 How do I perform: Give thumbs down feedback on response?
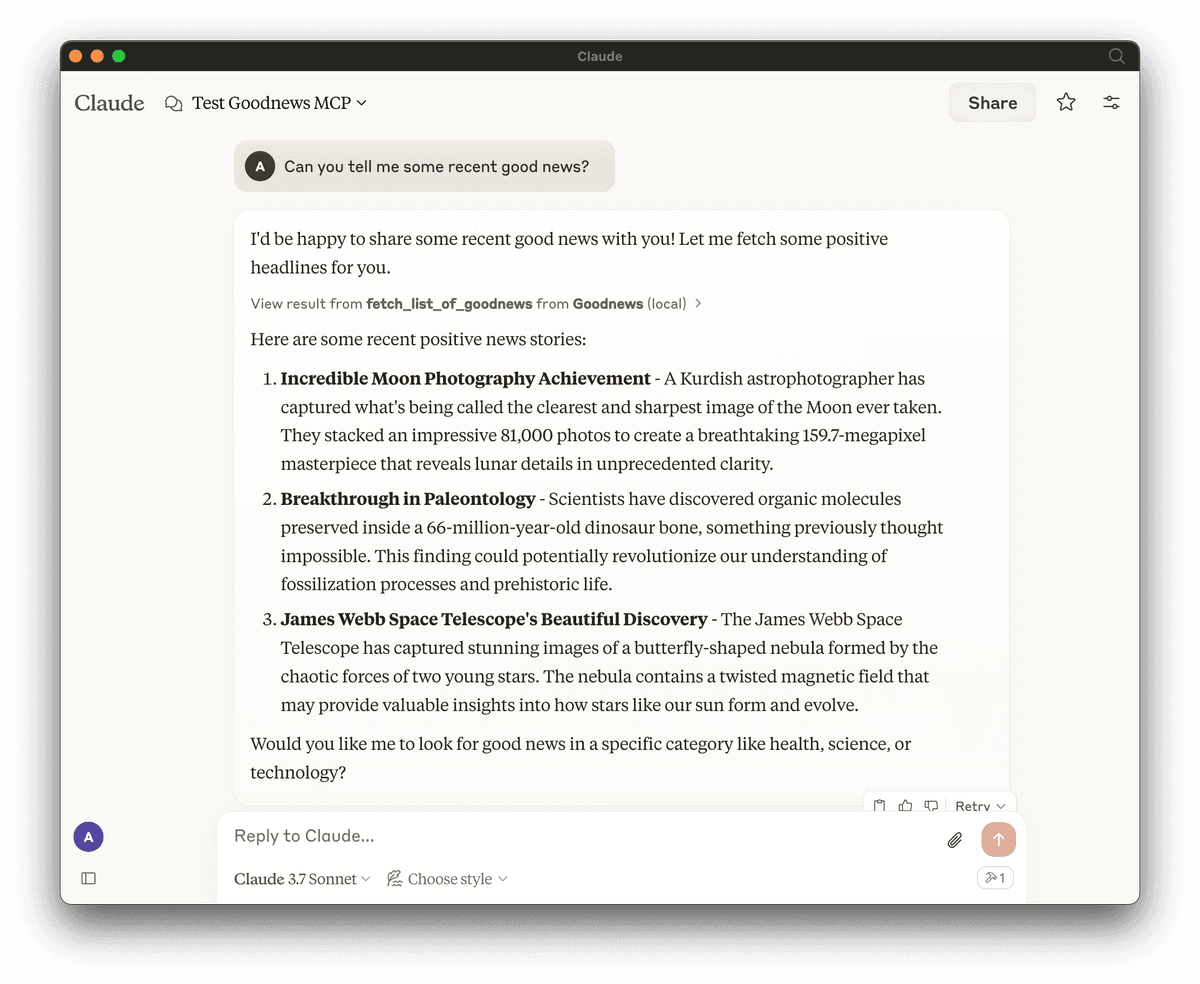pyautogui.click(x=931, y=806)
